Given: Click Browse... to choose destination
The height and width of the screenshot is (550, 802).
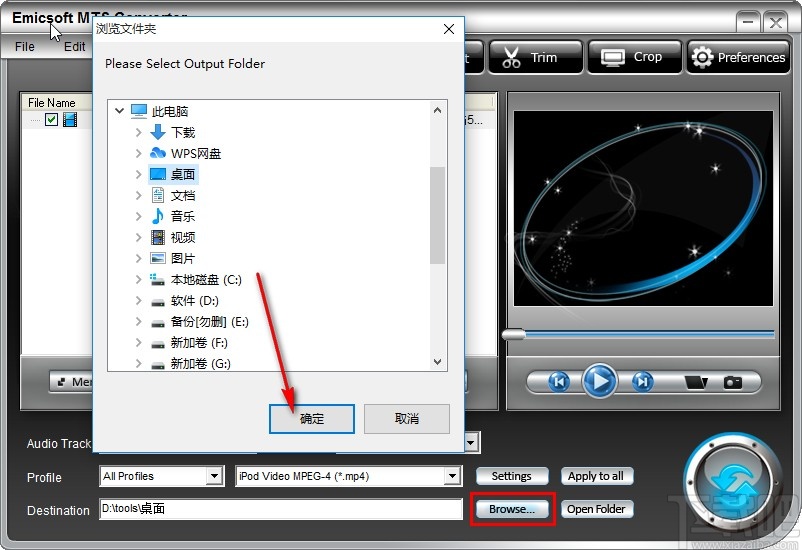Looking at the screenshot, I should (x=511, y=509).
